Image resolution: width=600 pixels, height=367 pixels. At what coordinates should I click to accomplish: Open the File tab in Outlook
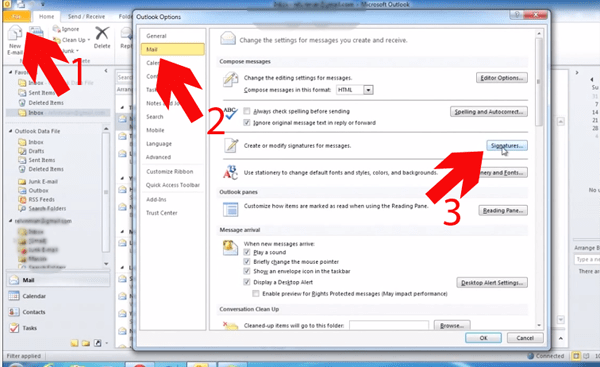point(16,16)
